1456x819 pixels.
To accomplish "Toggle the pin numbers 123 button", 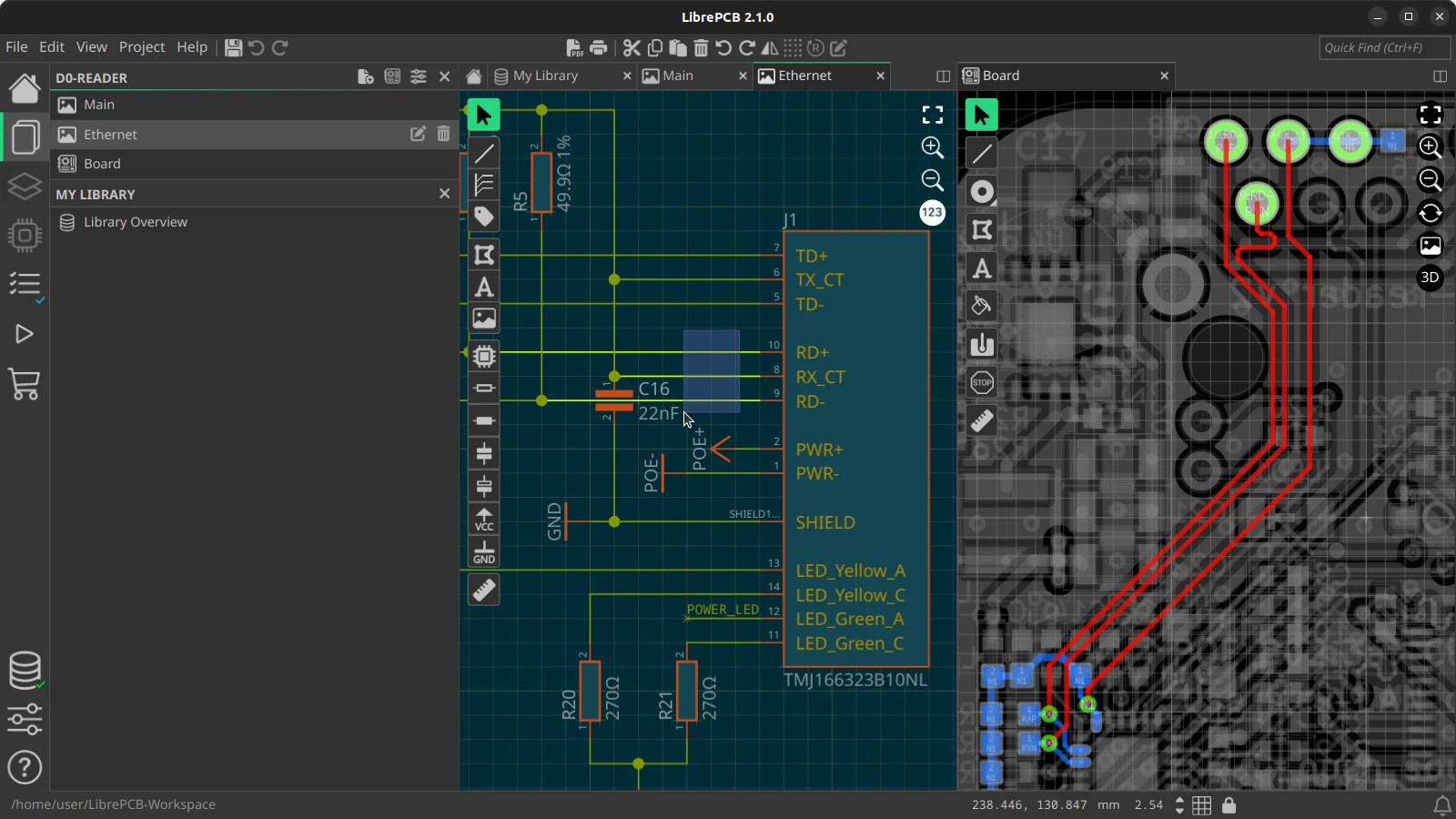I will (x=933, y=212).
